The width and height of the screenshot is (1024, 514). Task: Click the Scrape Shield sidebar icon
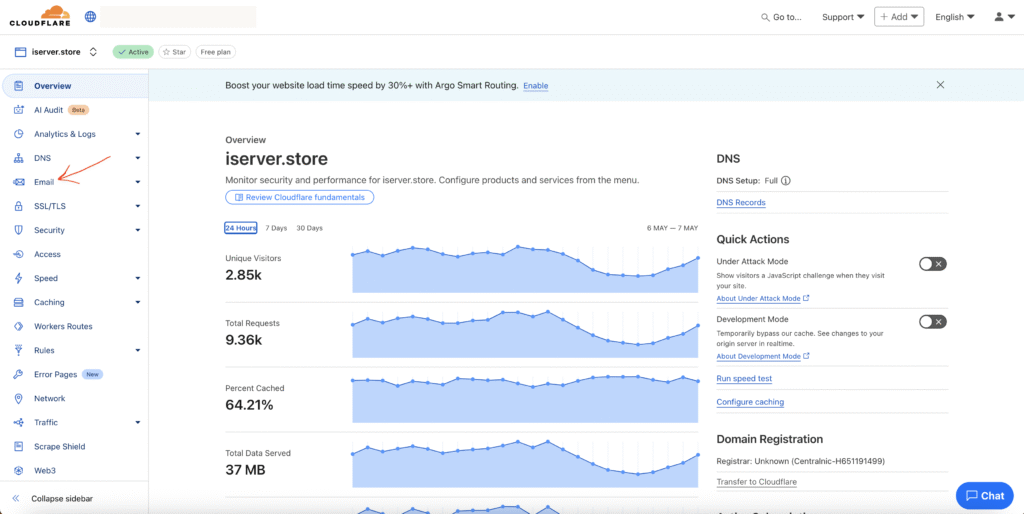click(19, 447)
